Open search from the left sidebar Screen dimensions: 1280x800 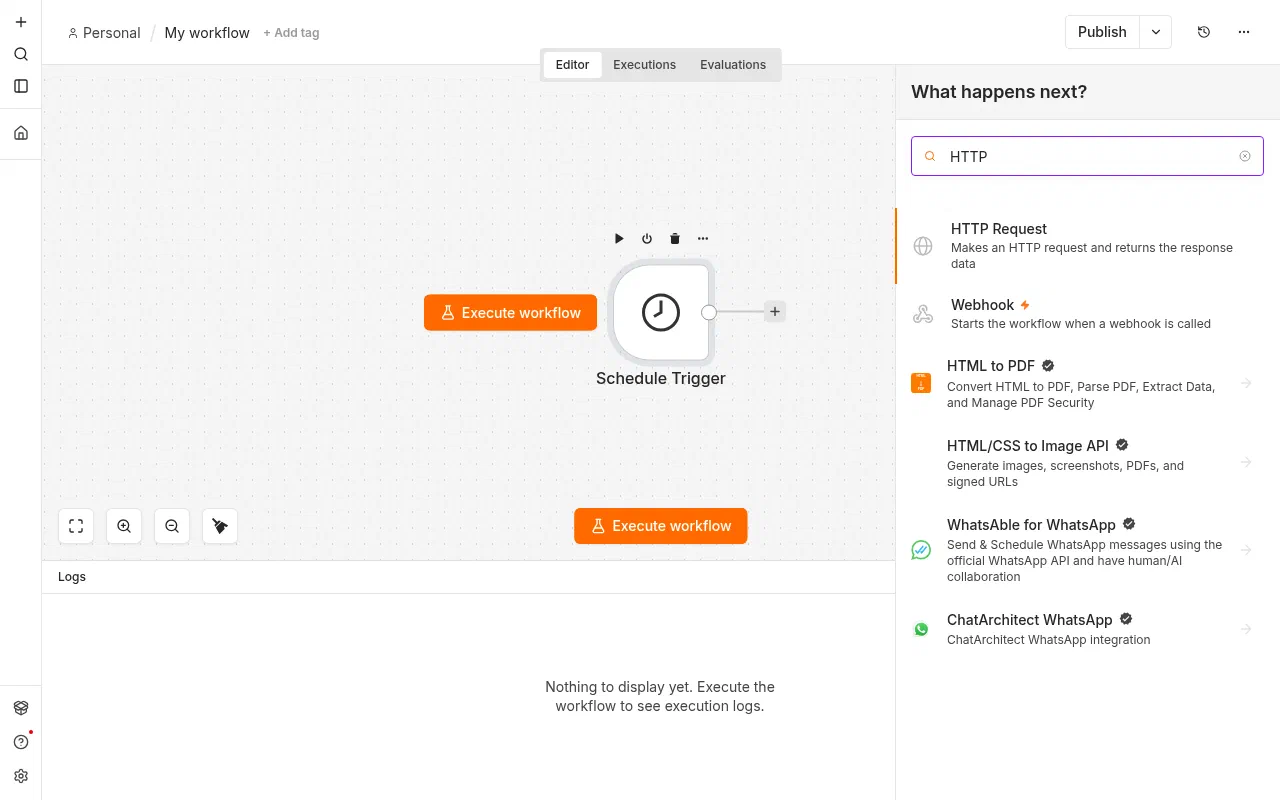coord(21,54)
